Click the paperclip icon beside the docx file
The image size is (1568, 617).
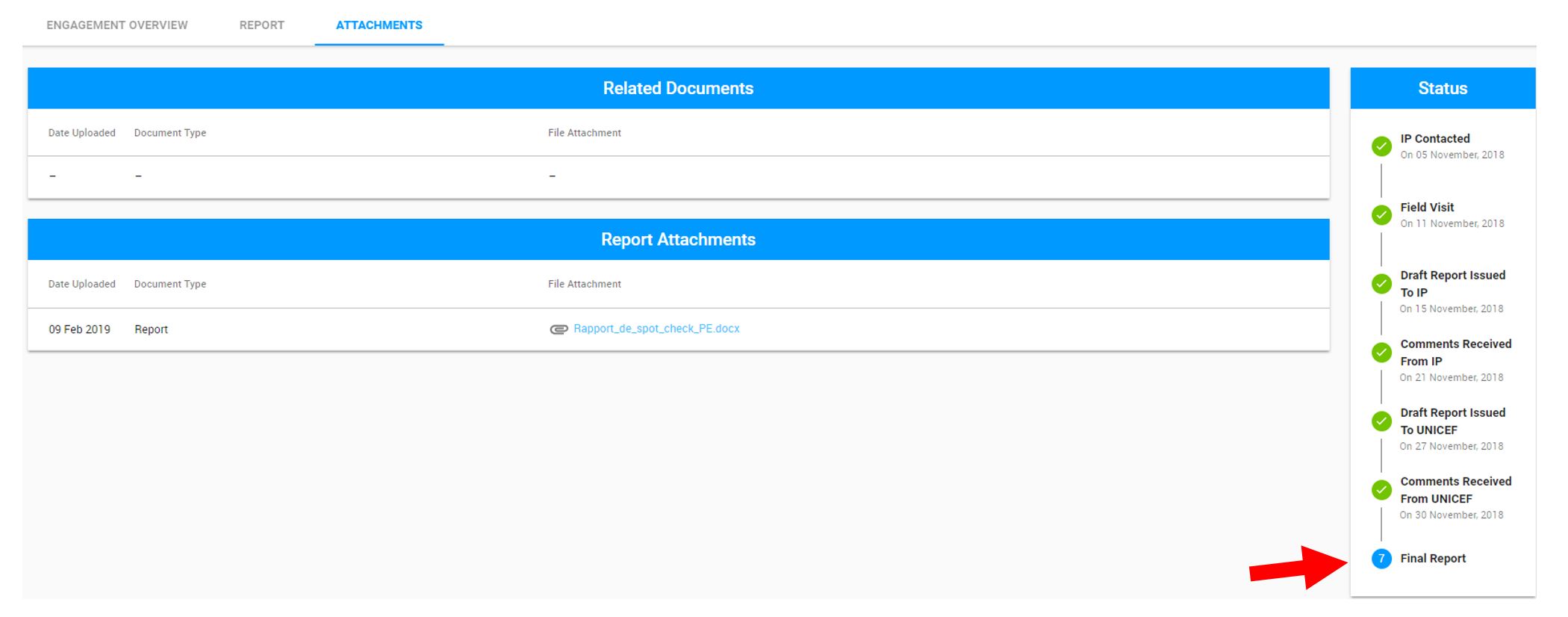[559, 329]
